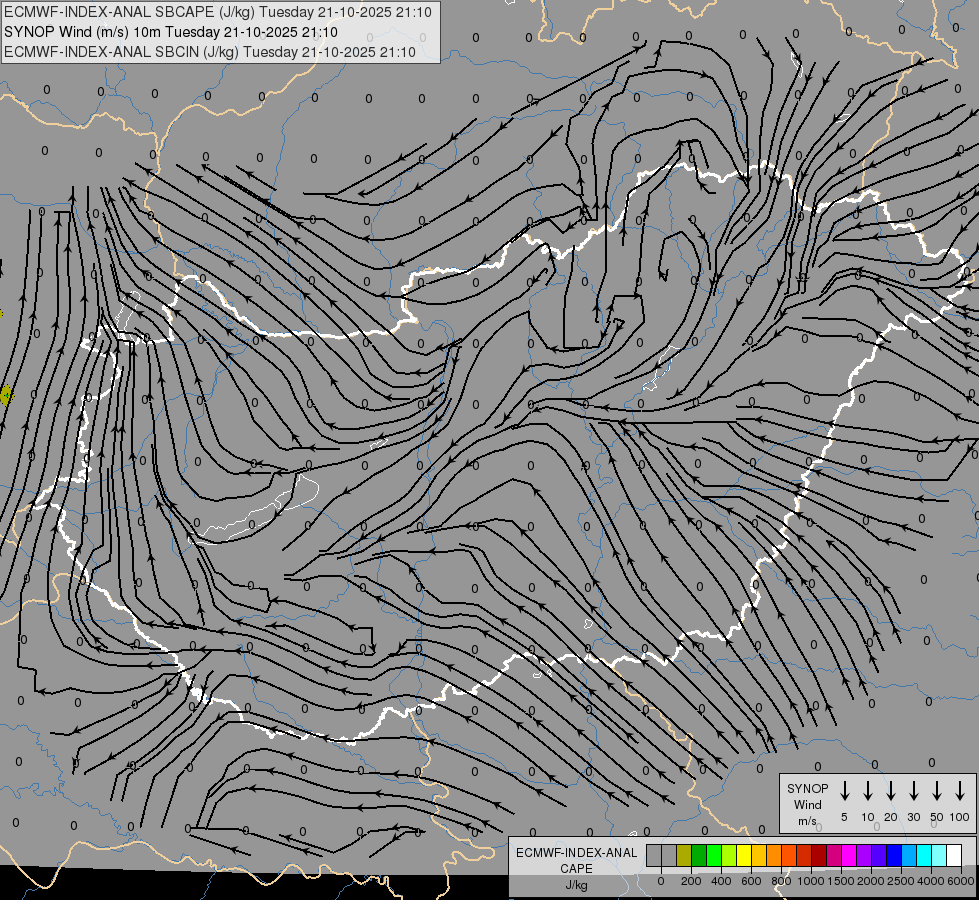The width and height of the screenshot is (979, 900).
Task: Click the 2500 tick on CAPE scale
Action: [900, 881]
